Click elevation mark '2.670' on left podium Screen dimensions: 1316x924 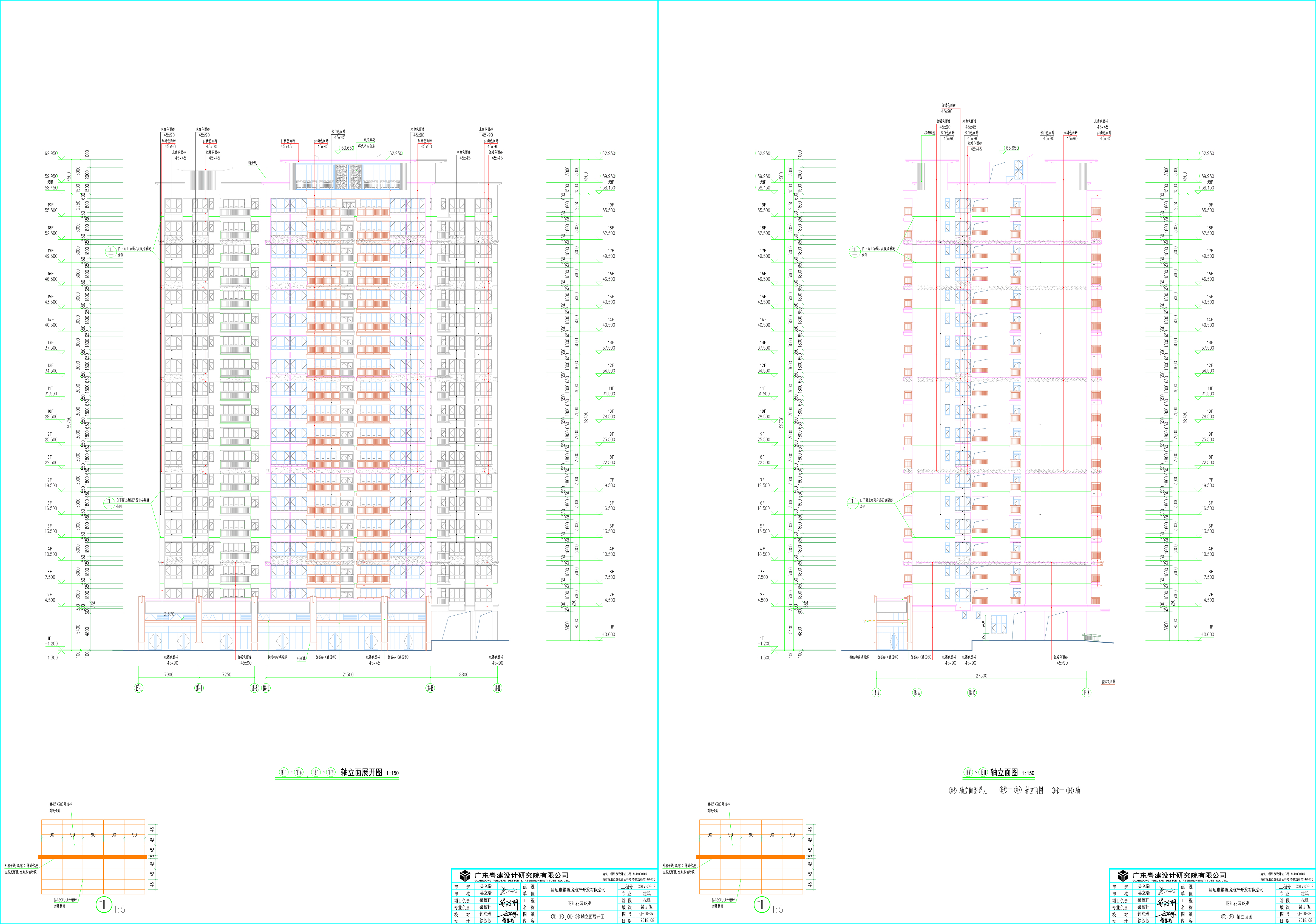[169, 614]
